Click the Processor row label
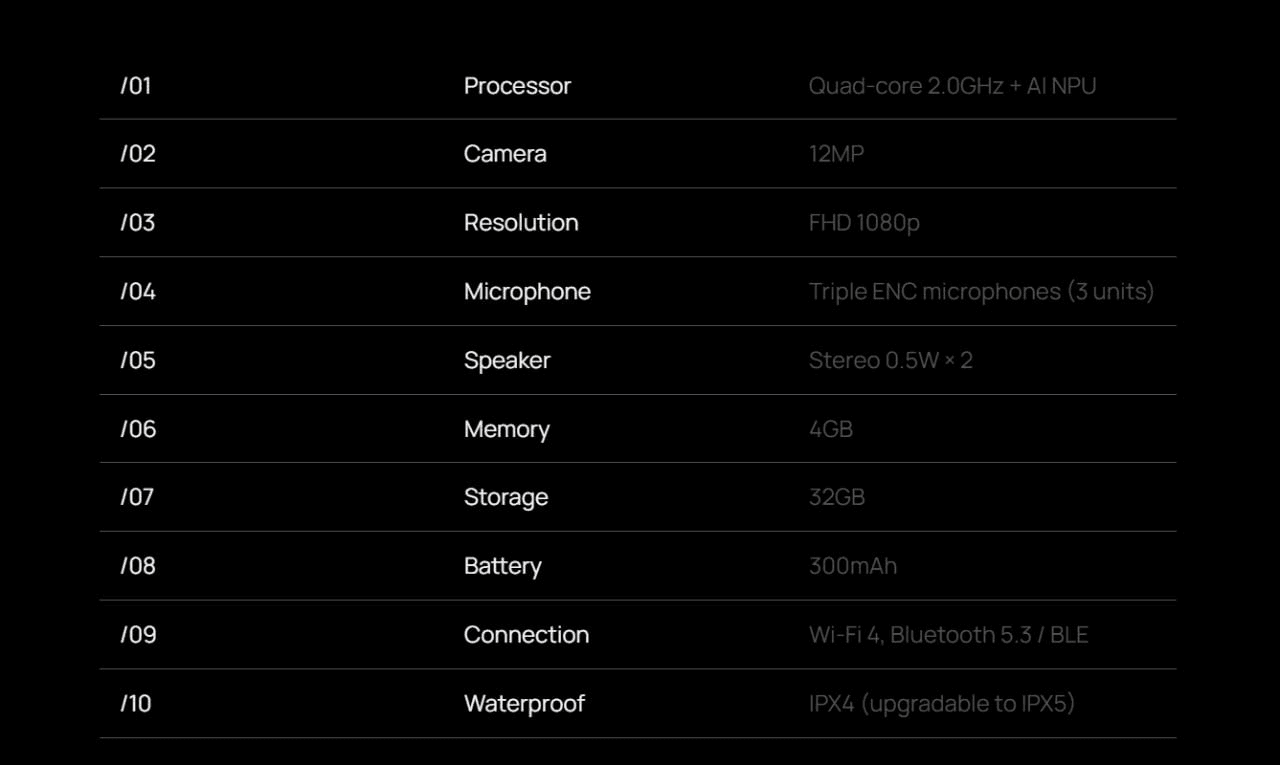Image resolution: width=1280 pixels, height=765 pixels. 517,86
